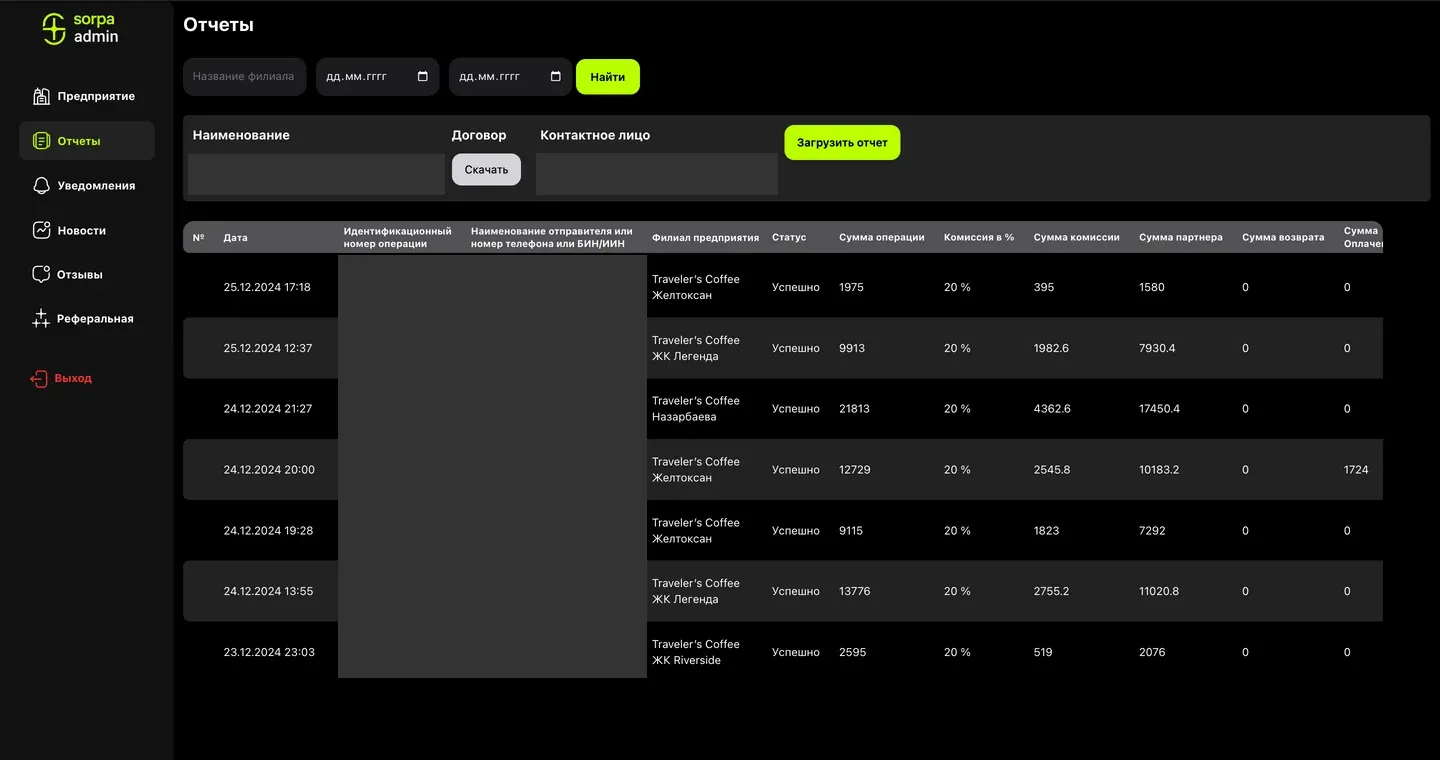
Task: Select the date cell 24.12.2024 21:27
Action: coord(268,409)
